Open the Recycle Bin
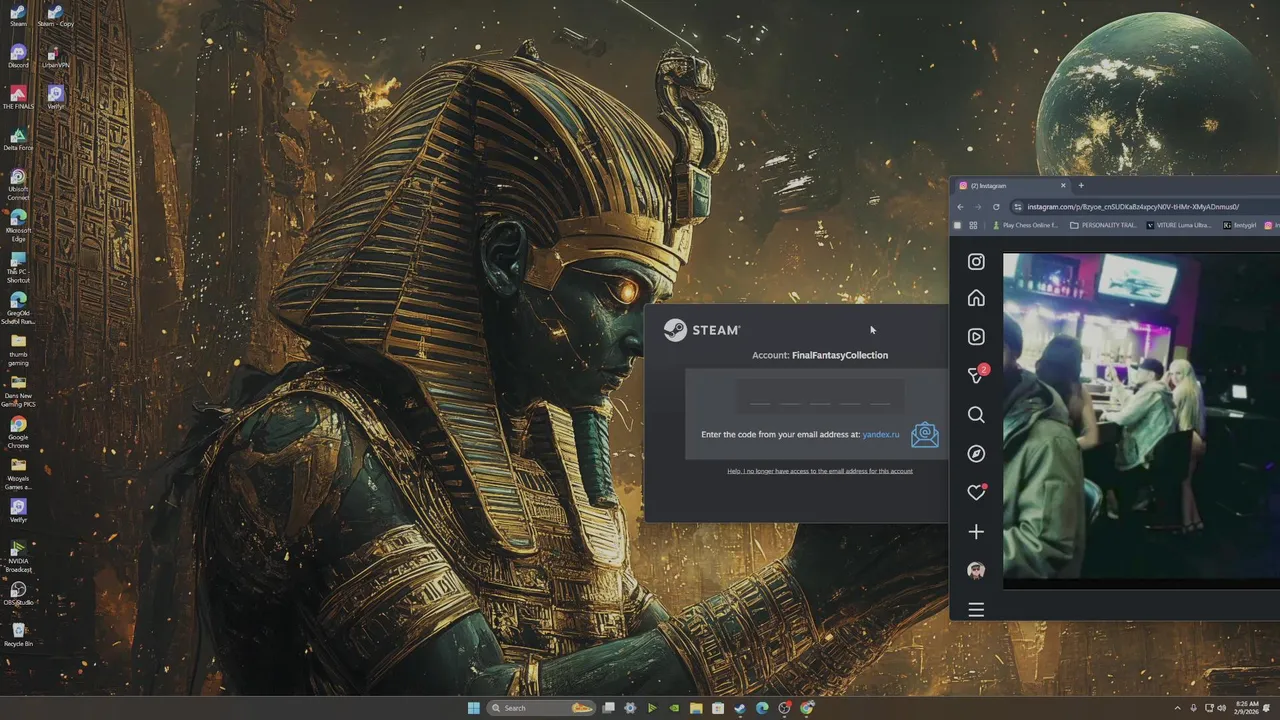The image size is (1280, 720). pos(18,635)
